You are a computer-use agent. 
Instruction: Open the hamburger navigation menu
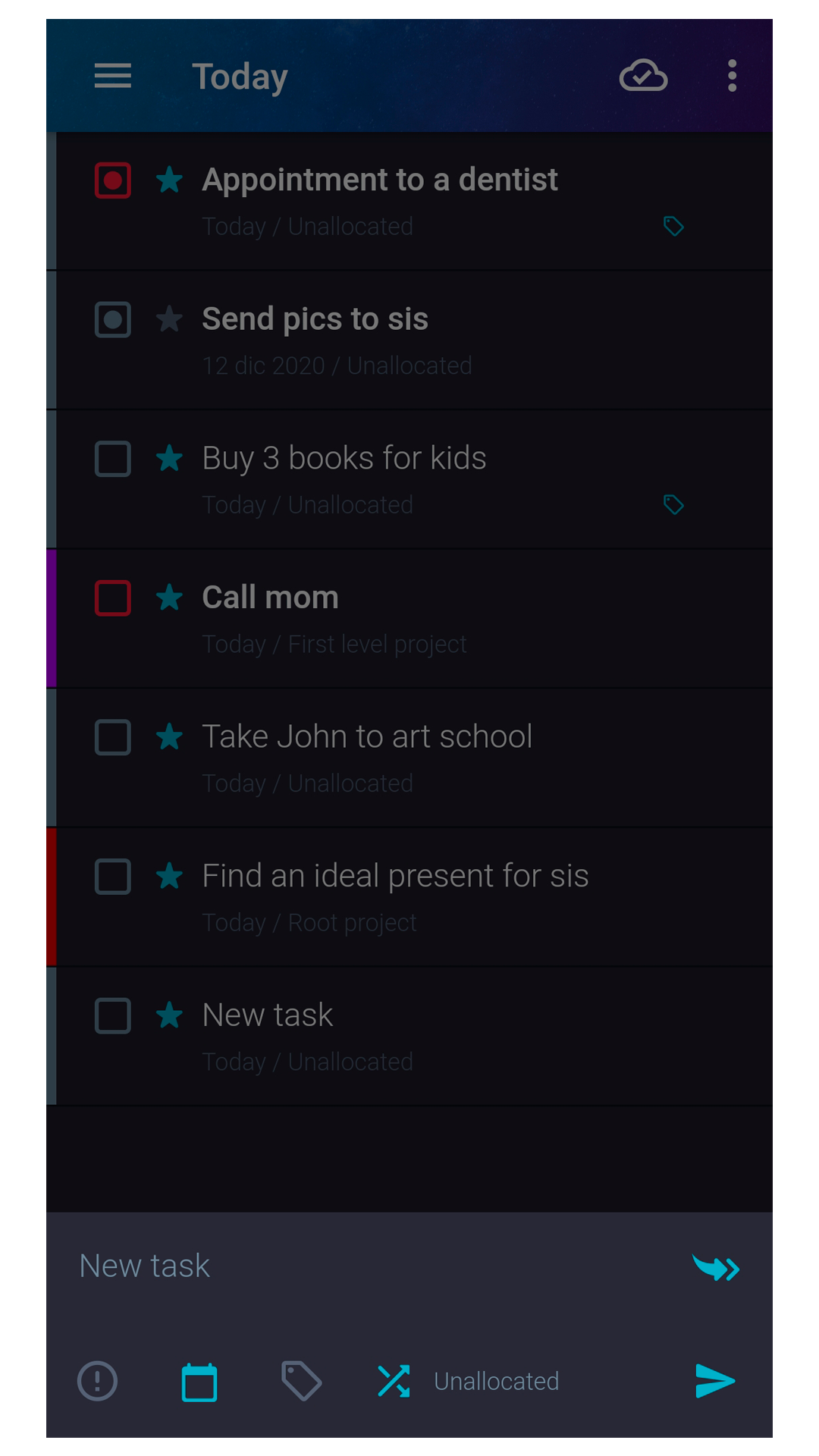point(113,76)
